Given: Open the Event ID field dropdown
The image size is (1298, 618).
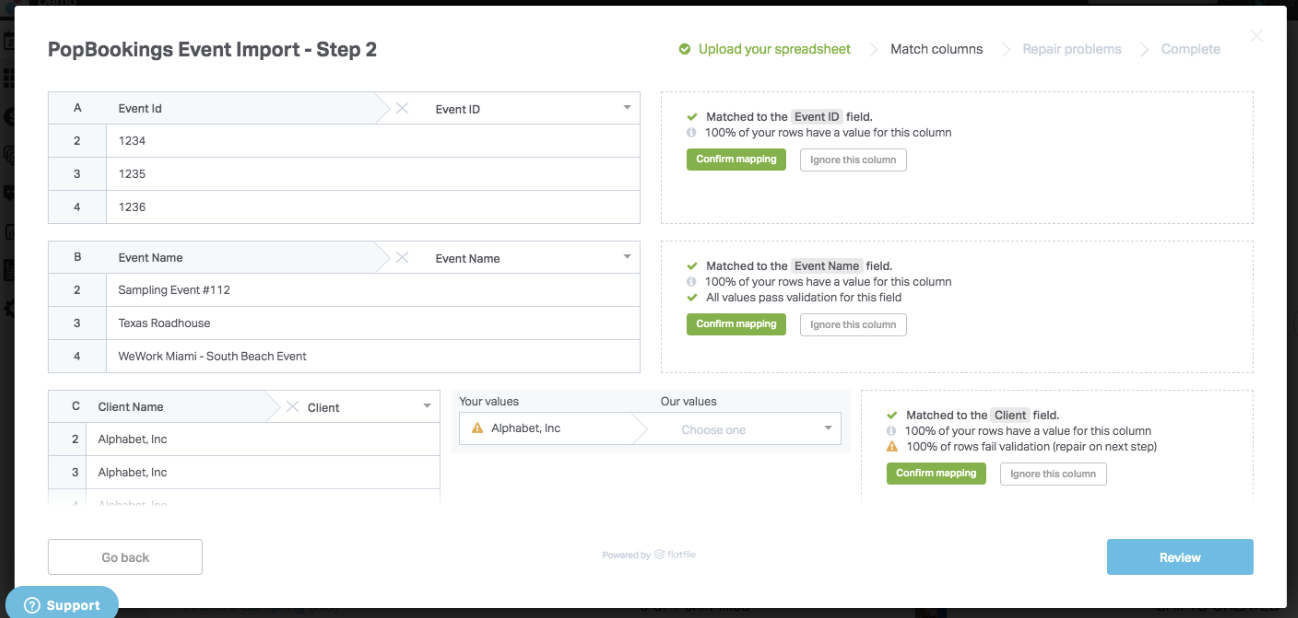Looking at the screenshot, I should pyautogui.click(x=627, y=108).
